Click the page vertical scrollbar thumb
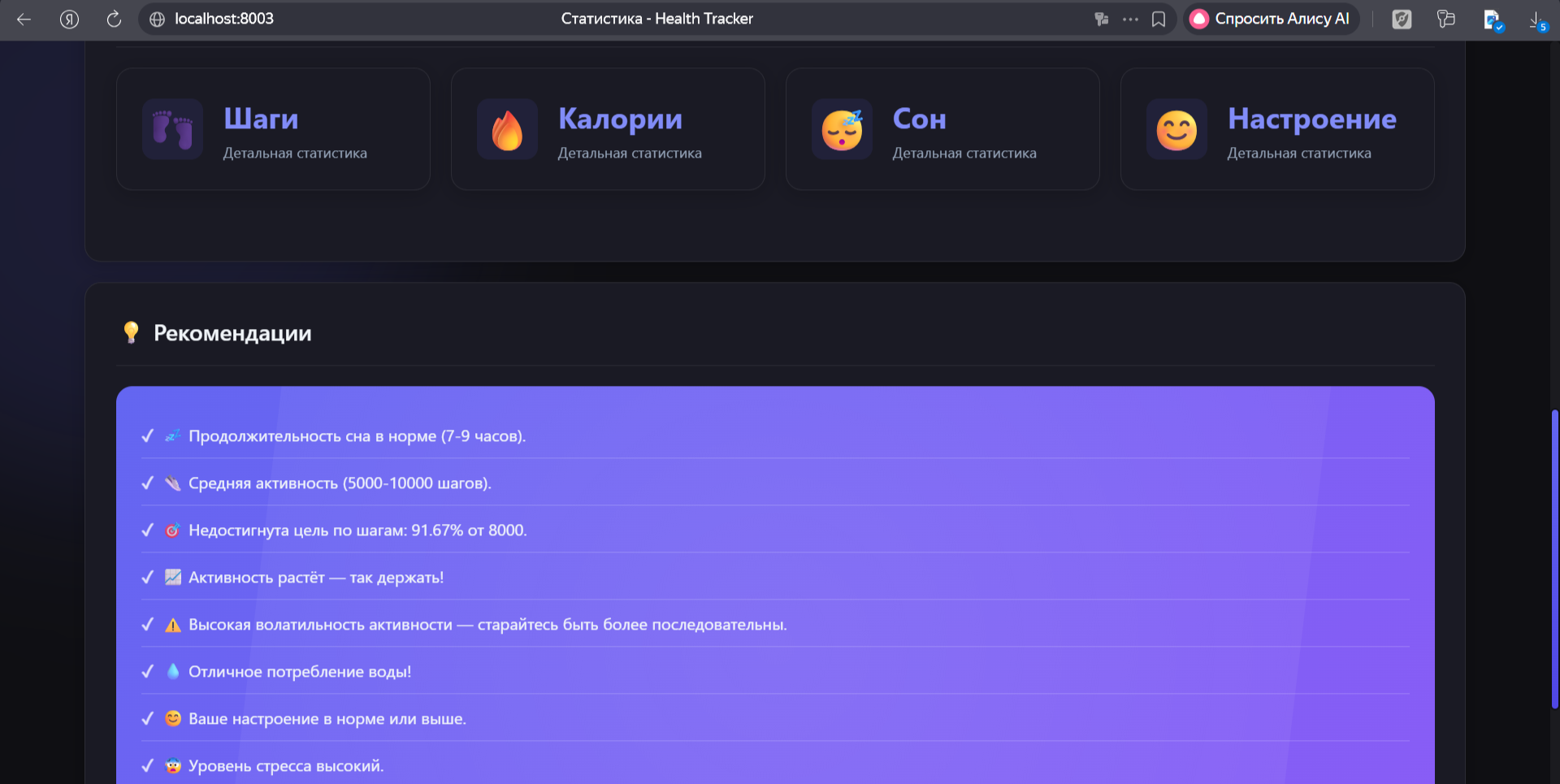 pos(1554,559)
